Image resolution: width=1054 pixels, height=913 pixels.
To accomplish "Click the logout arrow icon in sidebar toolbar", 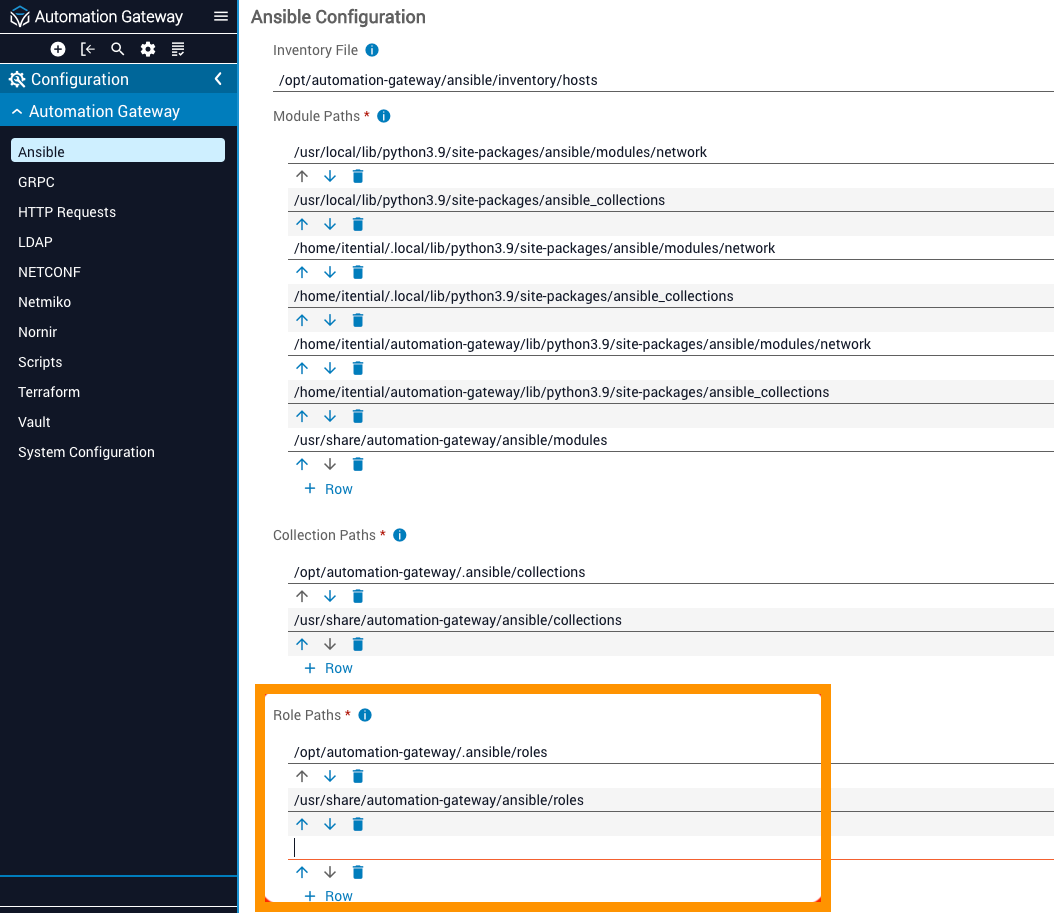I will click(x=88, y=49).
